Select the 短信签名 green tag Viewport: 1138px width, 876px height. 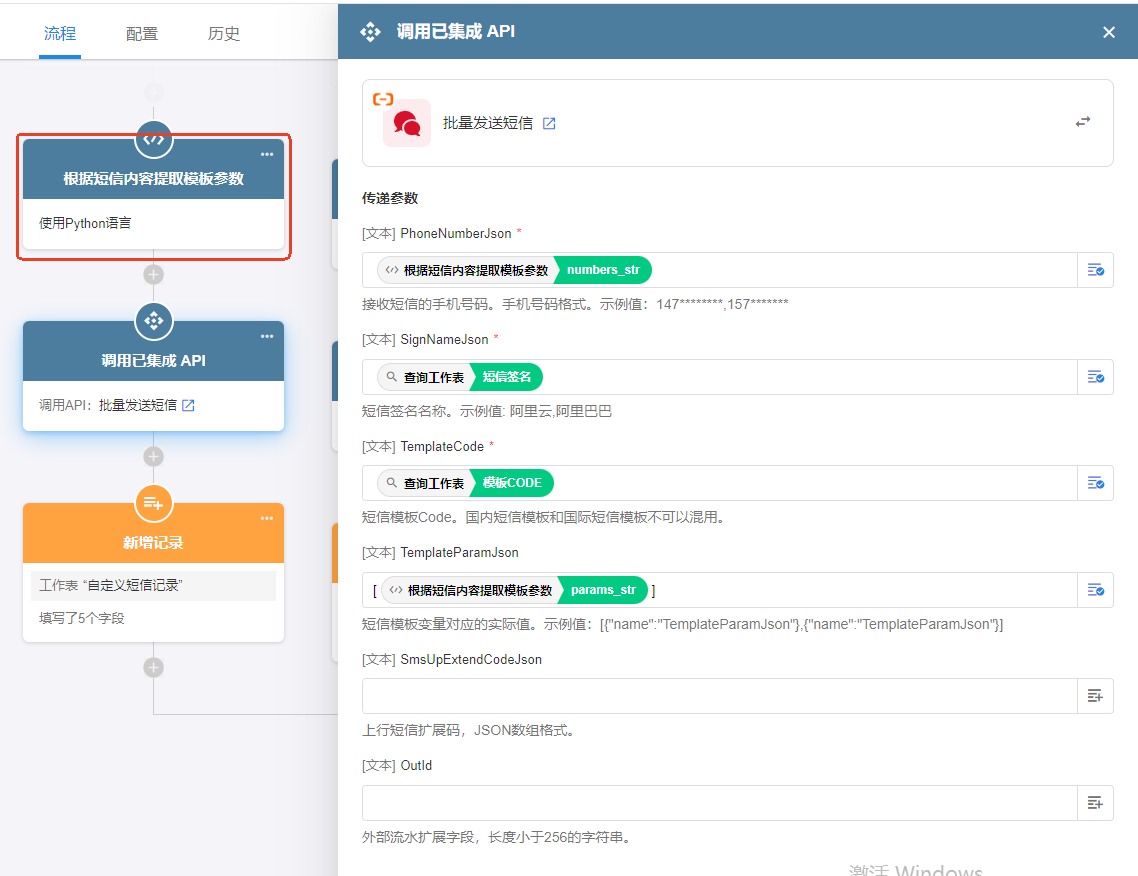(x=507, y=377)
